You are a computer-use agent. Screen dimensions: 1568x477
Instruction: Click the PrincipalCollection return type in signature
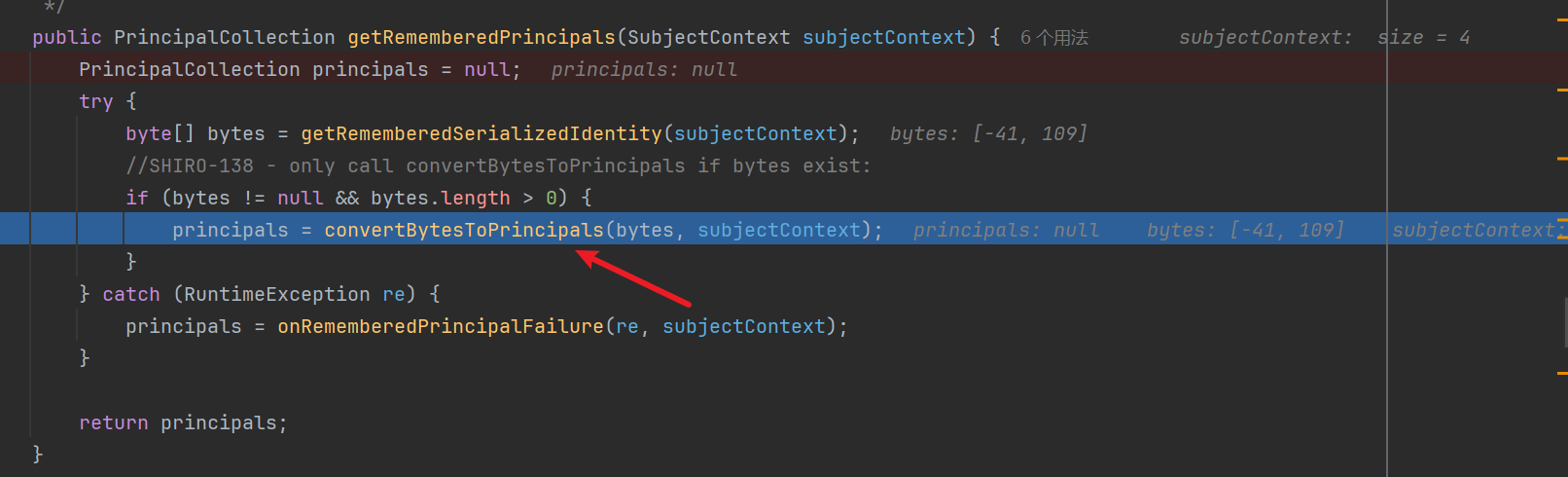[224, 38]
